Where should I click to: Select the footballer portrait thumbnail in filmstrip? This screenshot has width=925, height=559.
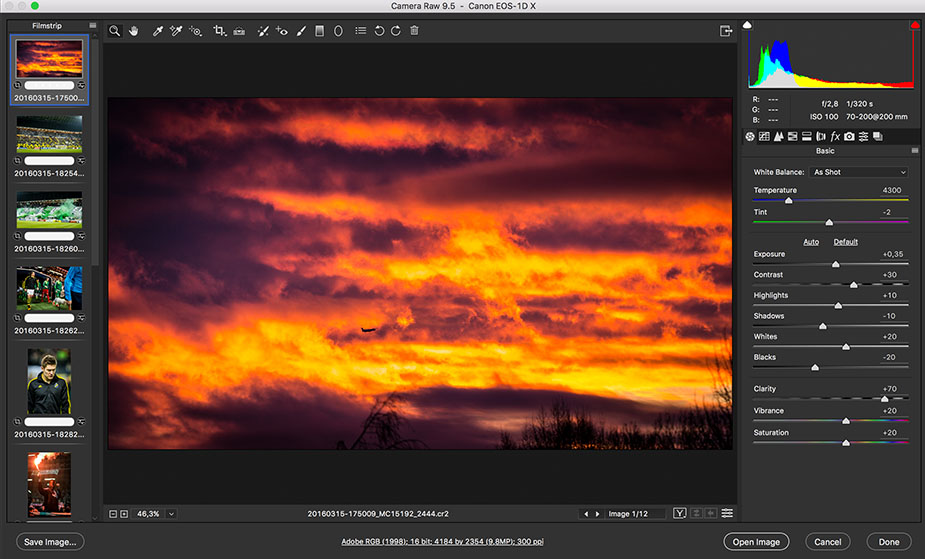(49, 381)
